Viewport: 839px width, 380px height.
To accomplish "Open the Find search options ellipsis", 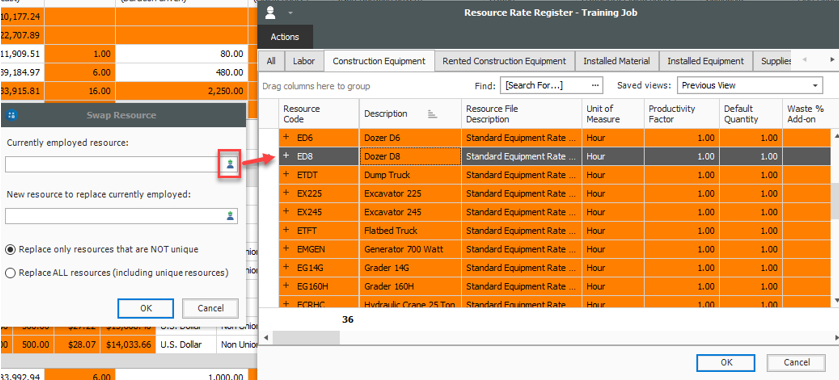I will tap(594, 86).
